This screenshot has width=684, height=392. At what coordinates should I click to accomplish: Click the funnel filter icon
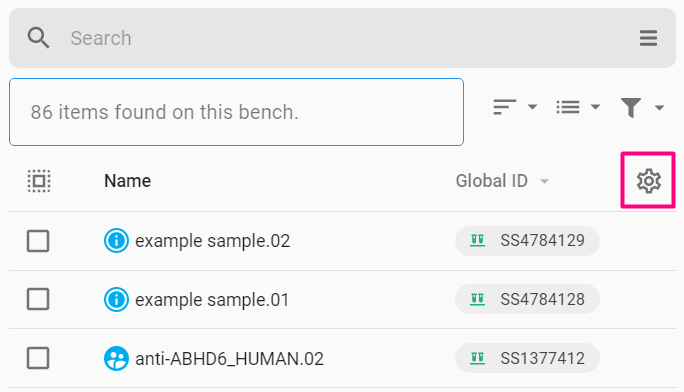click(631, 107)
